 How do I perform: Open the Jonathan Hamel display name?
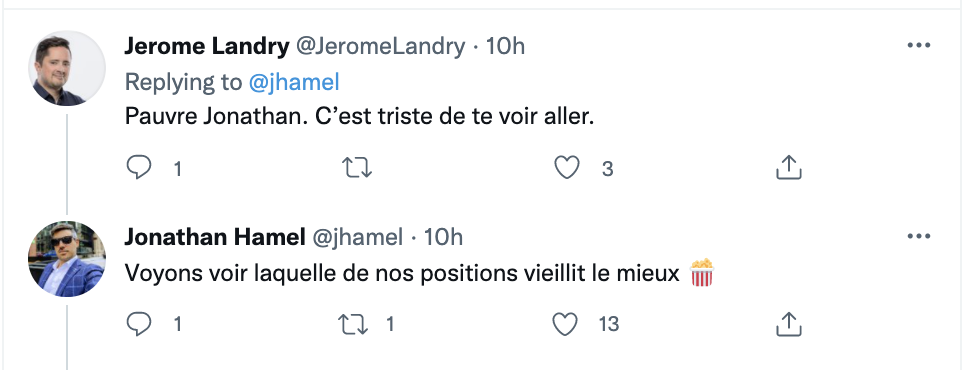215,237
